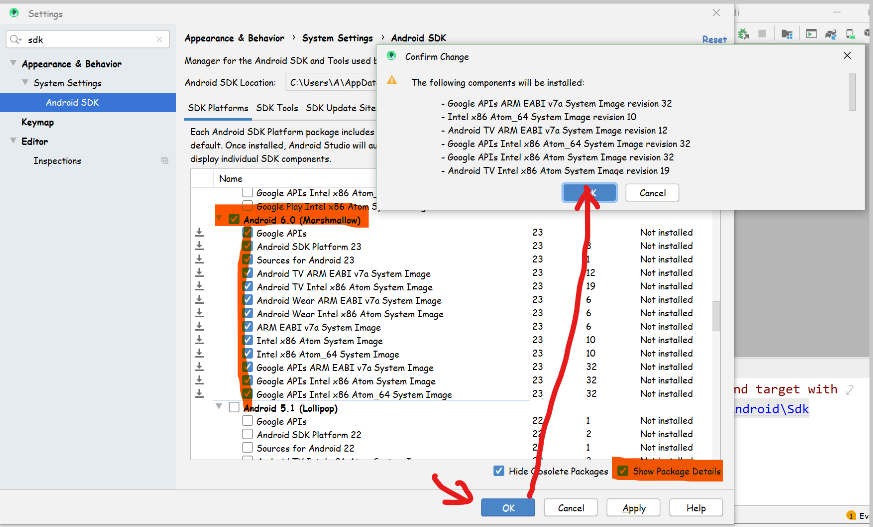This screenshot has height=527, width=873.
Task: Click download icon for Sources for Android 23 row
Action: (199, 259)
